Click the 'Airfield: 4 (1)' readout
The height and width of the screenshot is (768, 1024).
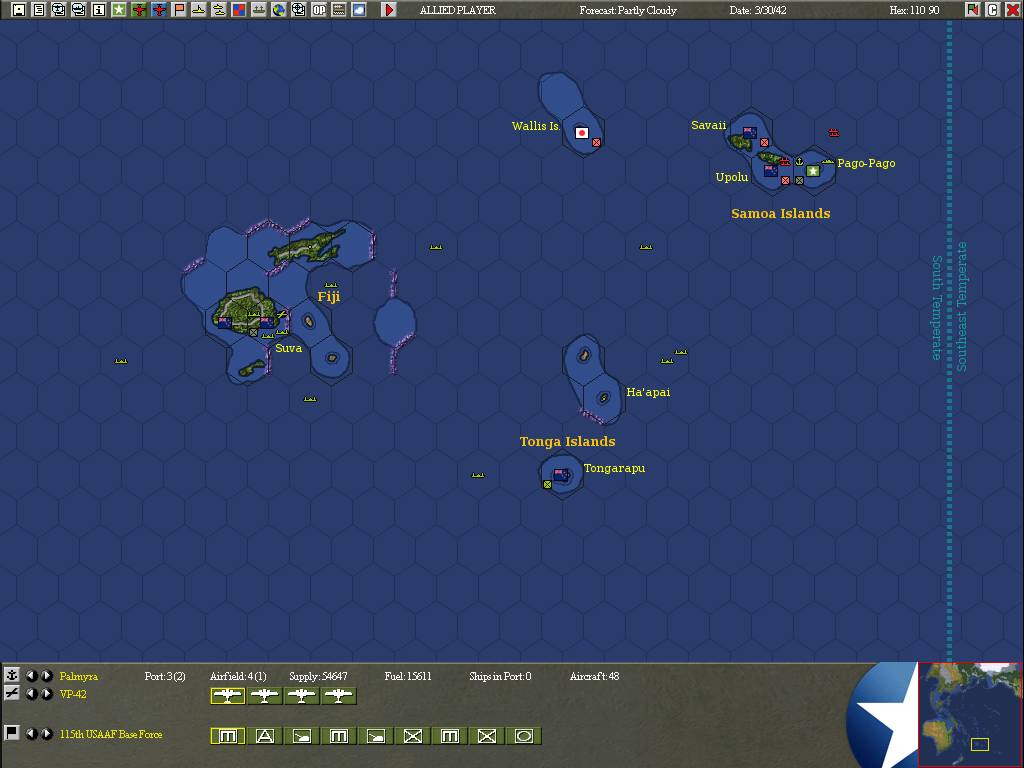pyautogui.click(x=238, y=676)
